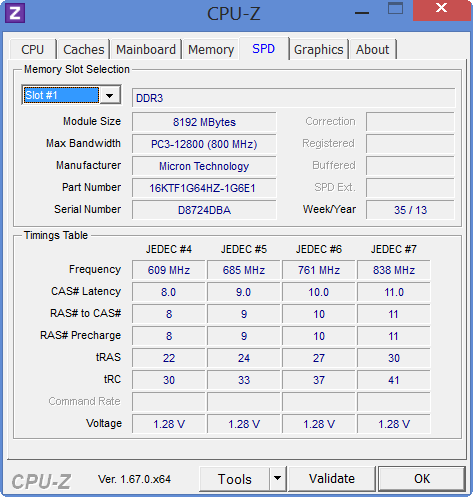Go to the Mainboard tab
473x497 pixels.
tap(146, 50)
